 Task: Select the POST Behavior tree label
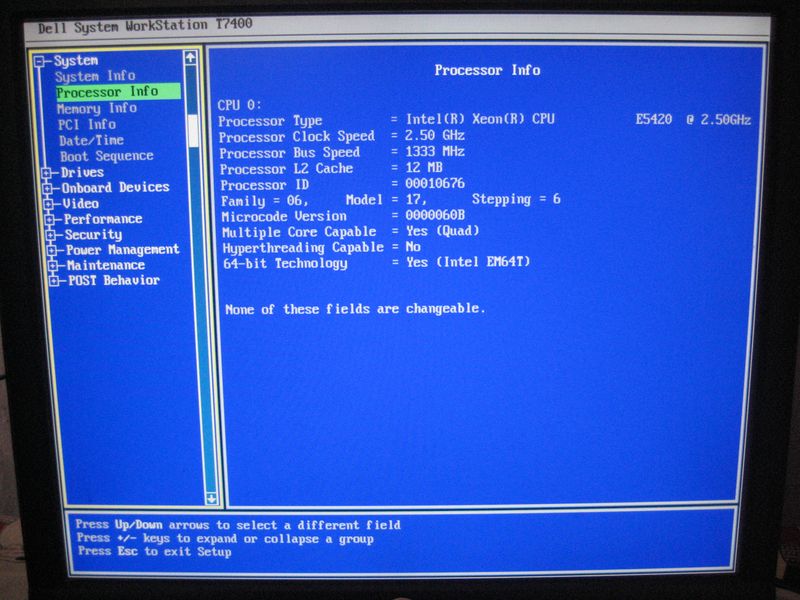[x=114, y=281]
